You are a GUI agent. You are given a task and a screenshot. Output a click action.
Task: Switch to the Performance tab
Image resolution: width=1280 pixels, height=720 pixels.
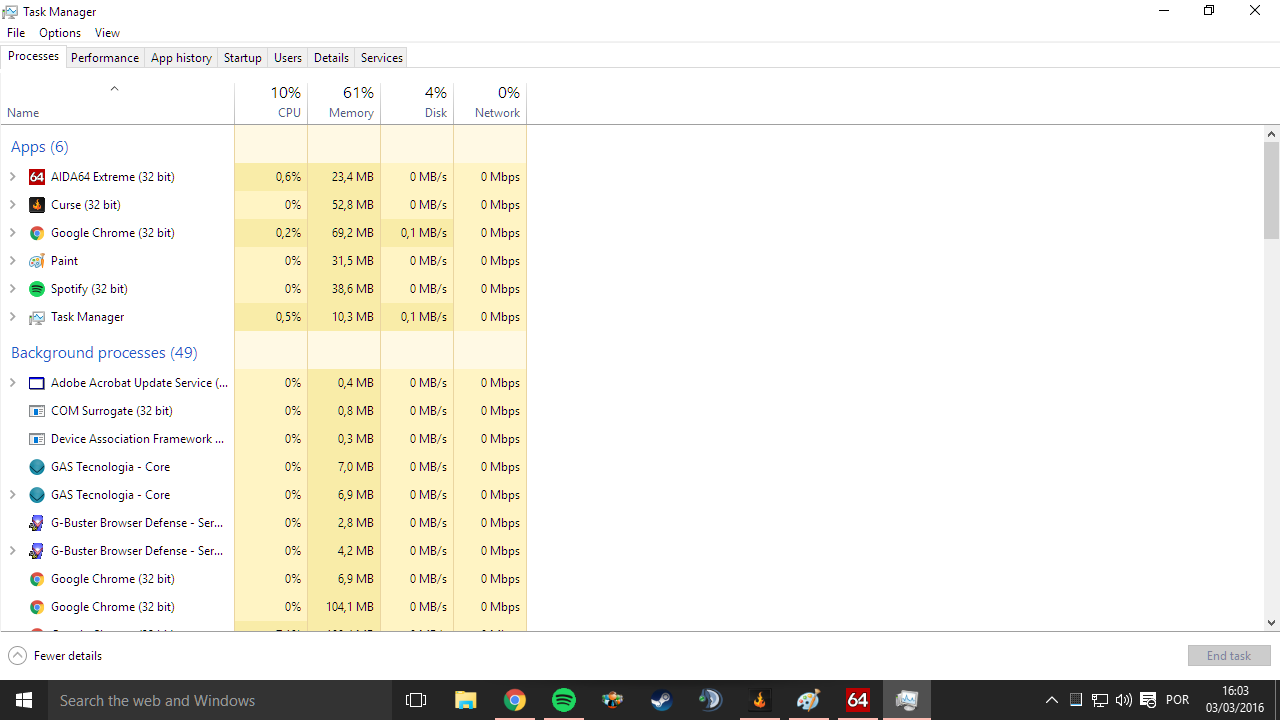click(105, 58)
